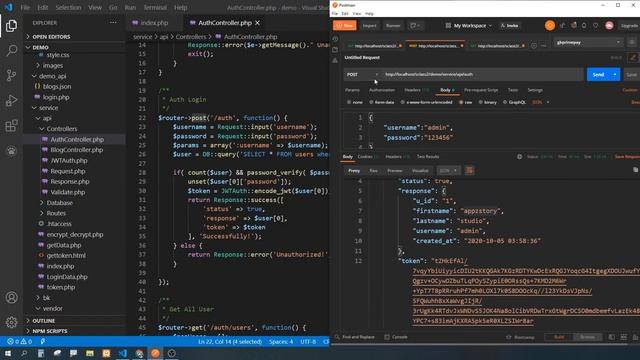Click the New button in Postman
This screenshot has height=360, width=640.
click(344, 25)
